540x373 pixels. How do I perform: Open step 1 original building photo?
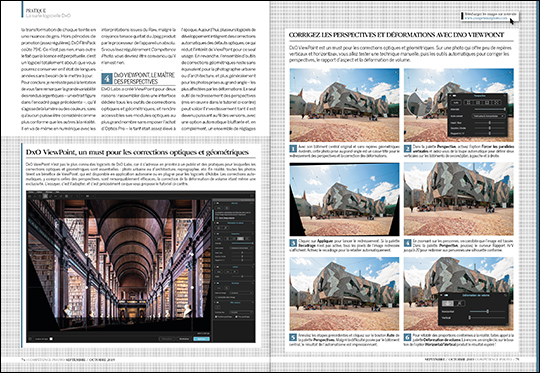pyautogui.click(x=344, y=105)
